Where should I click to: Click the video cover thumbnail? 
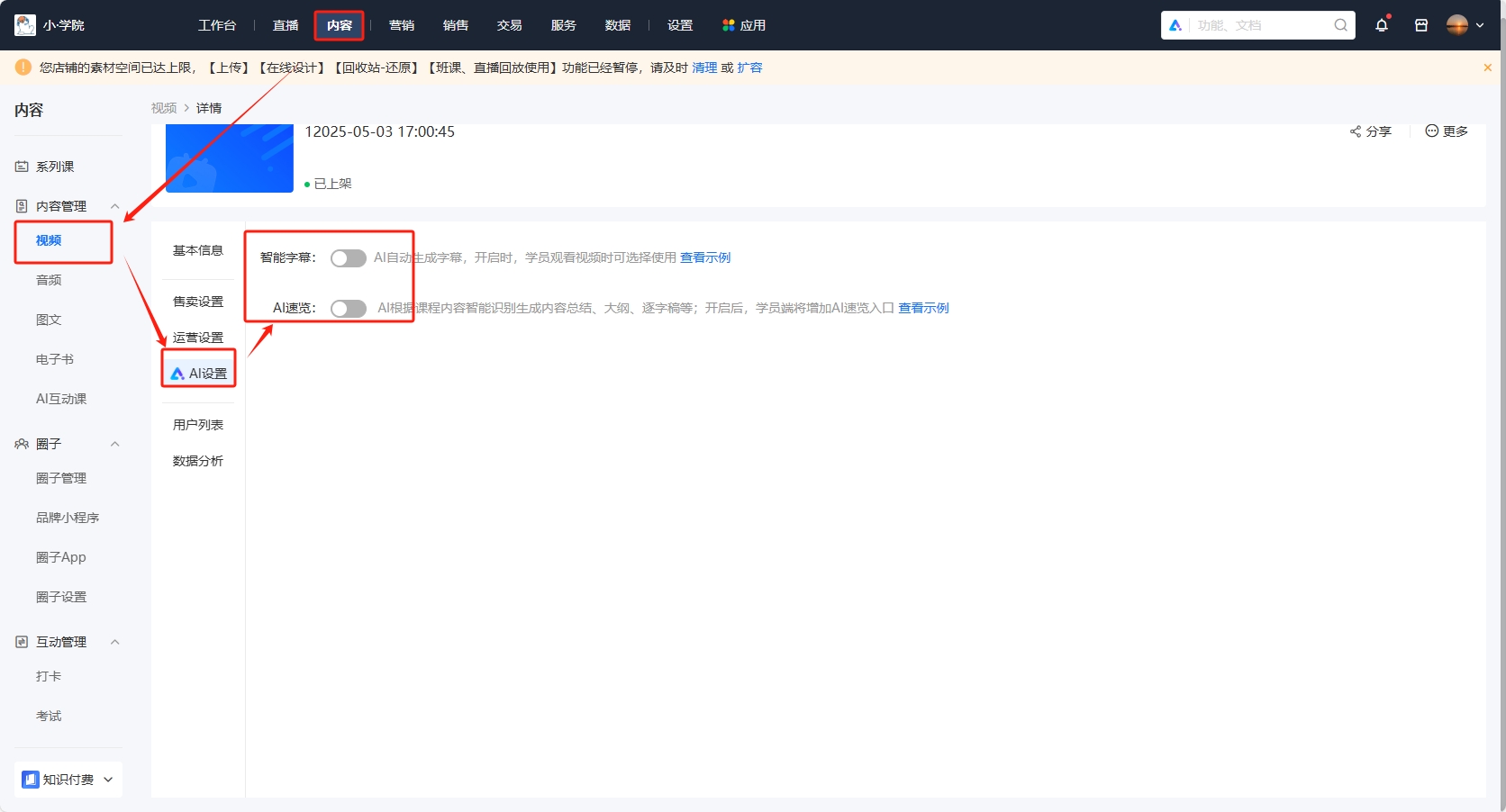coord(229,158)
